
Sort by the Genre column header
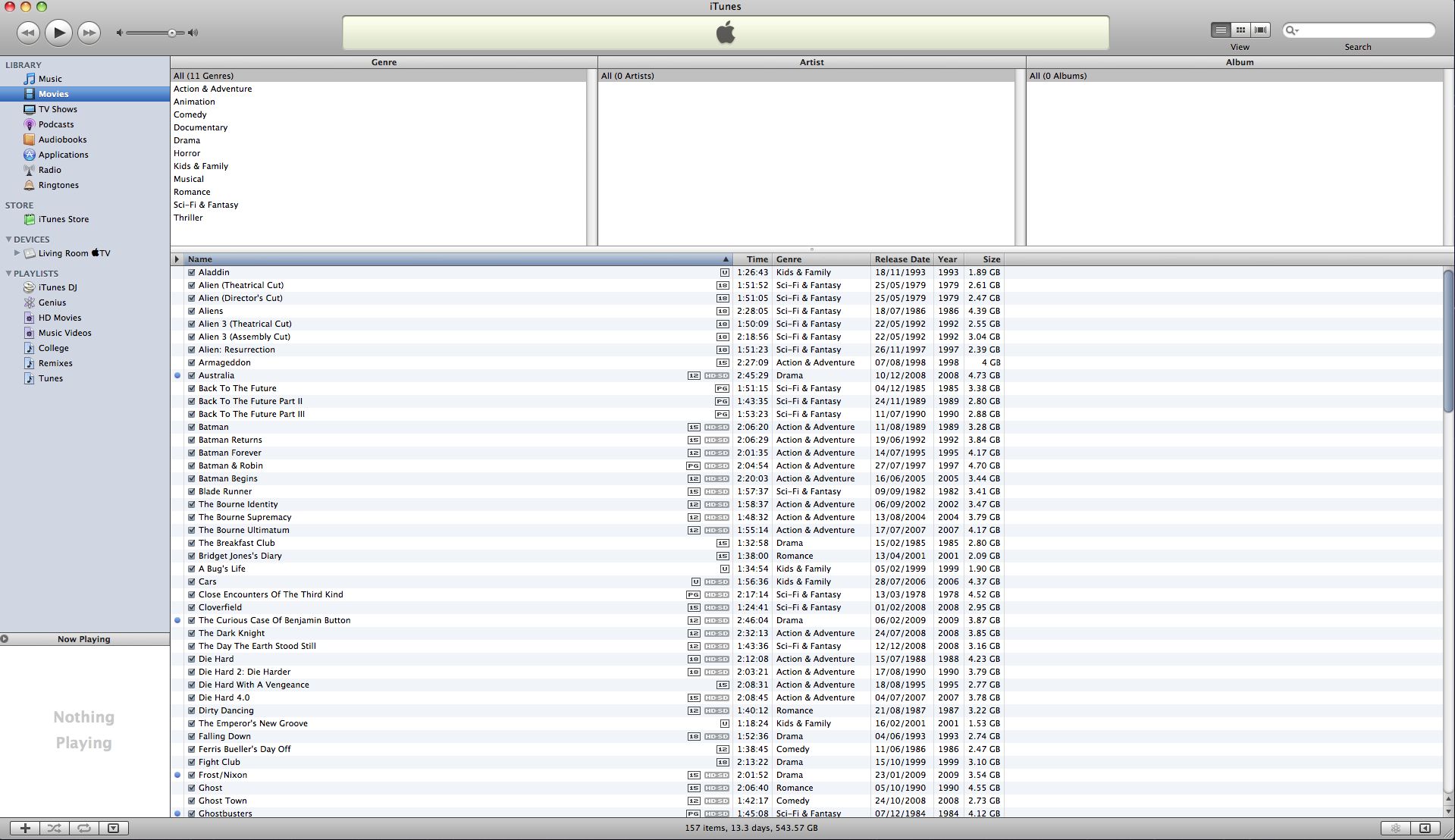coord(821,259)
